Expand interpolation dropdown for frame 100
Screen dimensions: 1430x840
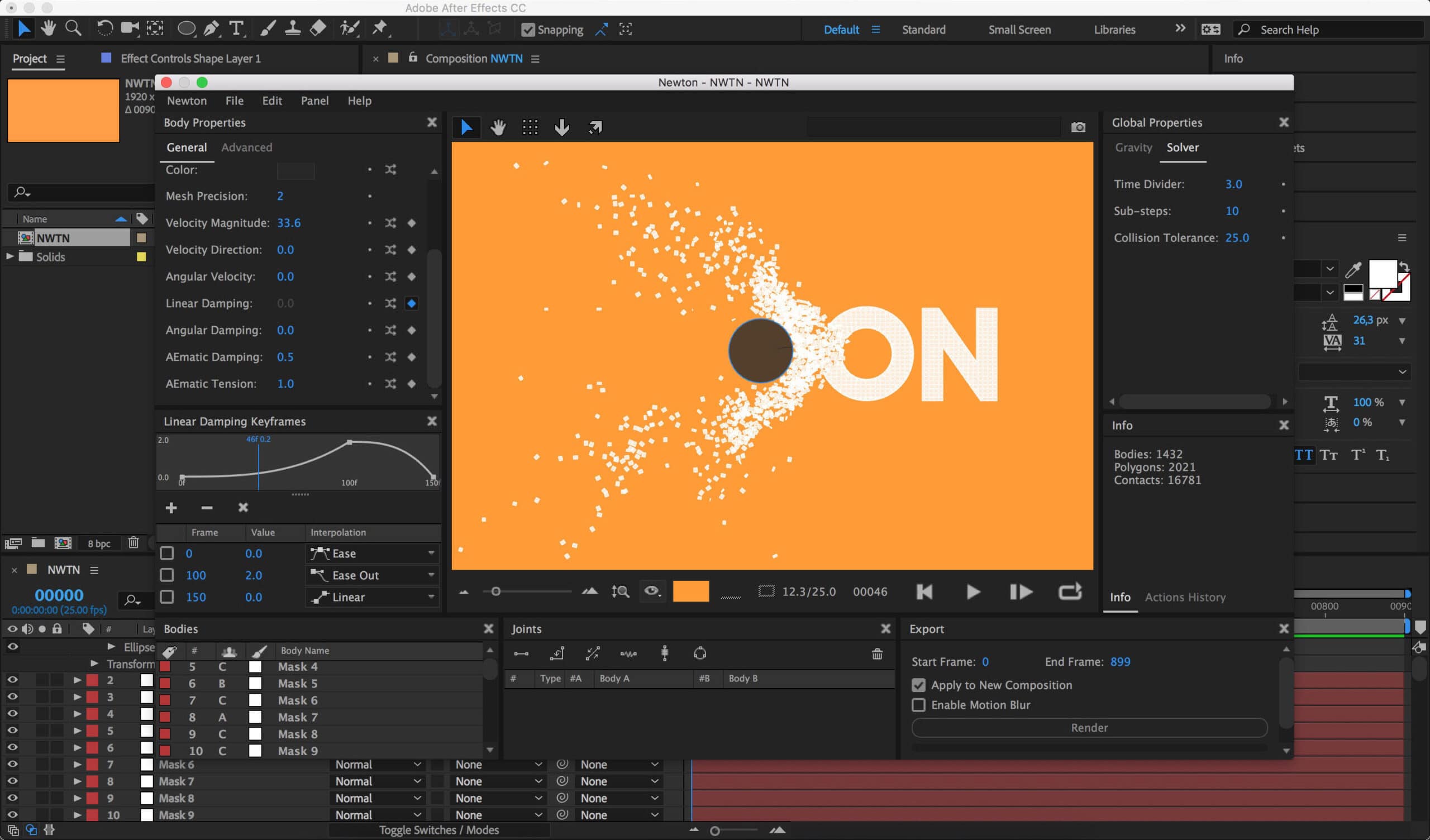[x=430, y=574]
